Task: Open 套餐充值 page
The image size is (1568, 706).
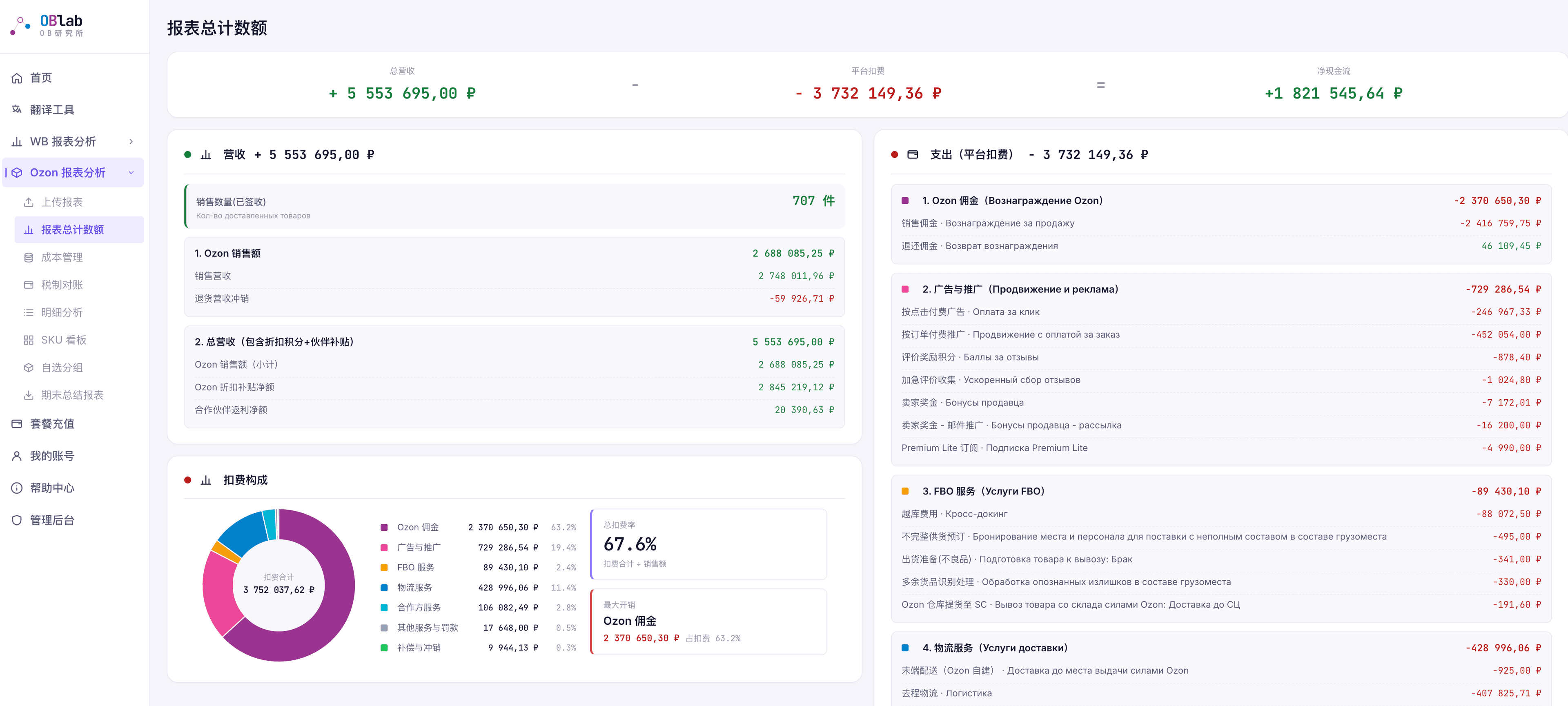Action: [73, 423]
